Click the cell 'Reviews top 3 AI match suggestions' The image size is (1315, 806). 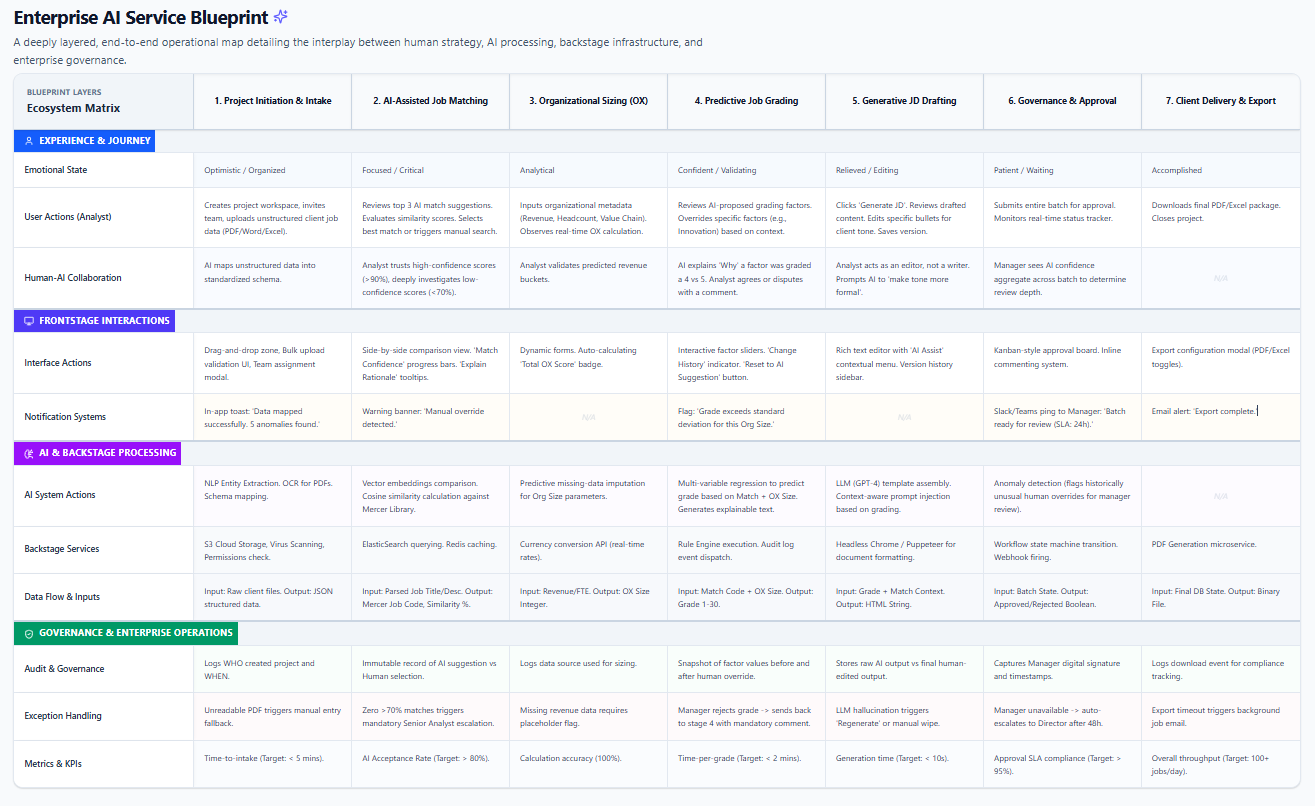(x=430, y=217)
